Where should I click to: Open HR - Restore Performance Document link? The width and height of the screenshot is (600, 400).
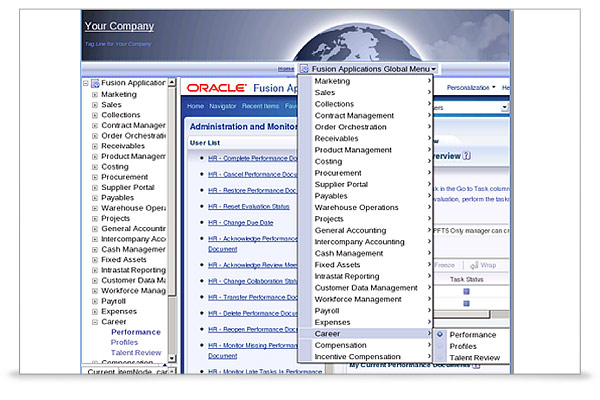(253, 191)
